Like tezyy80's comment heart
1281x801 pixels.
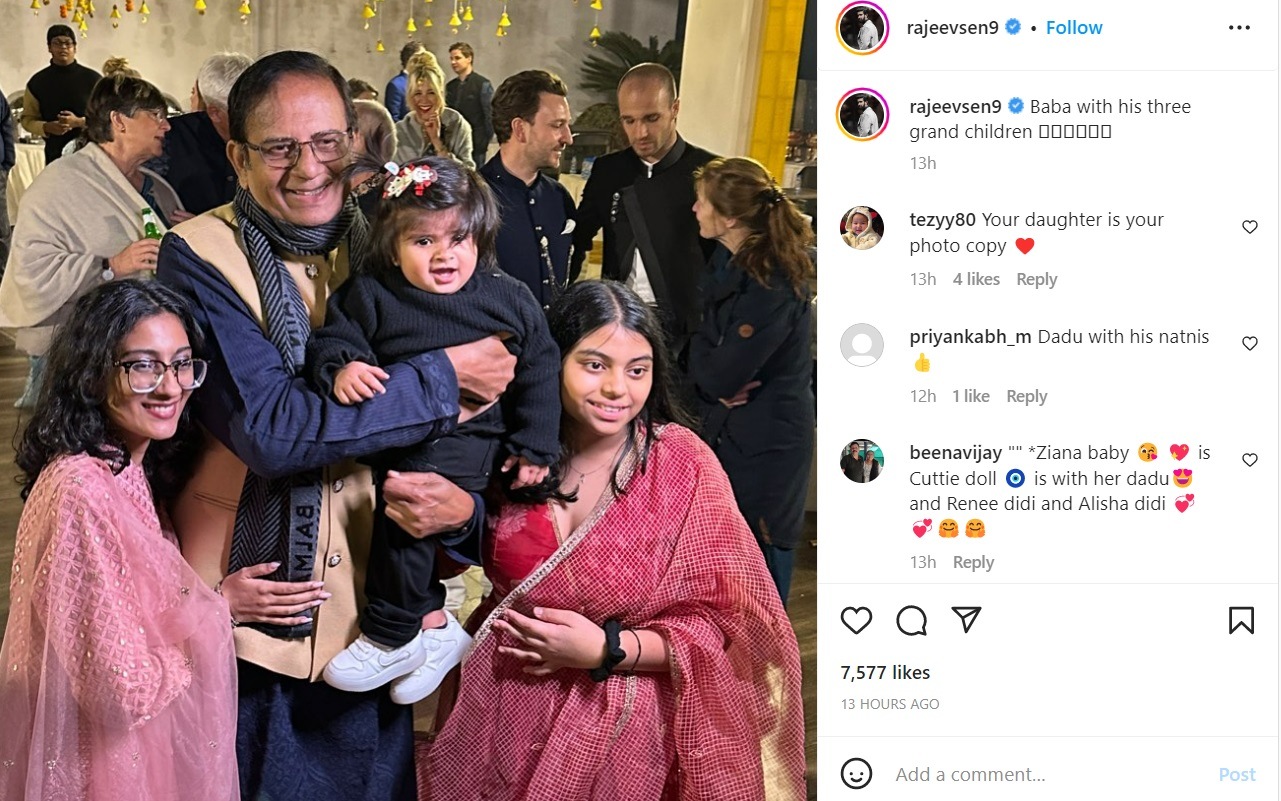point(1249,227)
